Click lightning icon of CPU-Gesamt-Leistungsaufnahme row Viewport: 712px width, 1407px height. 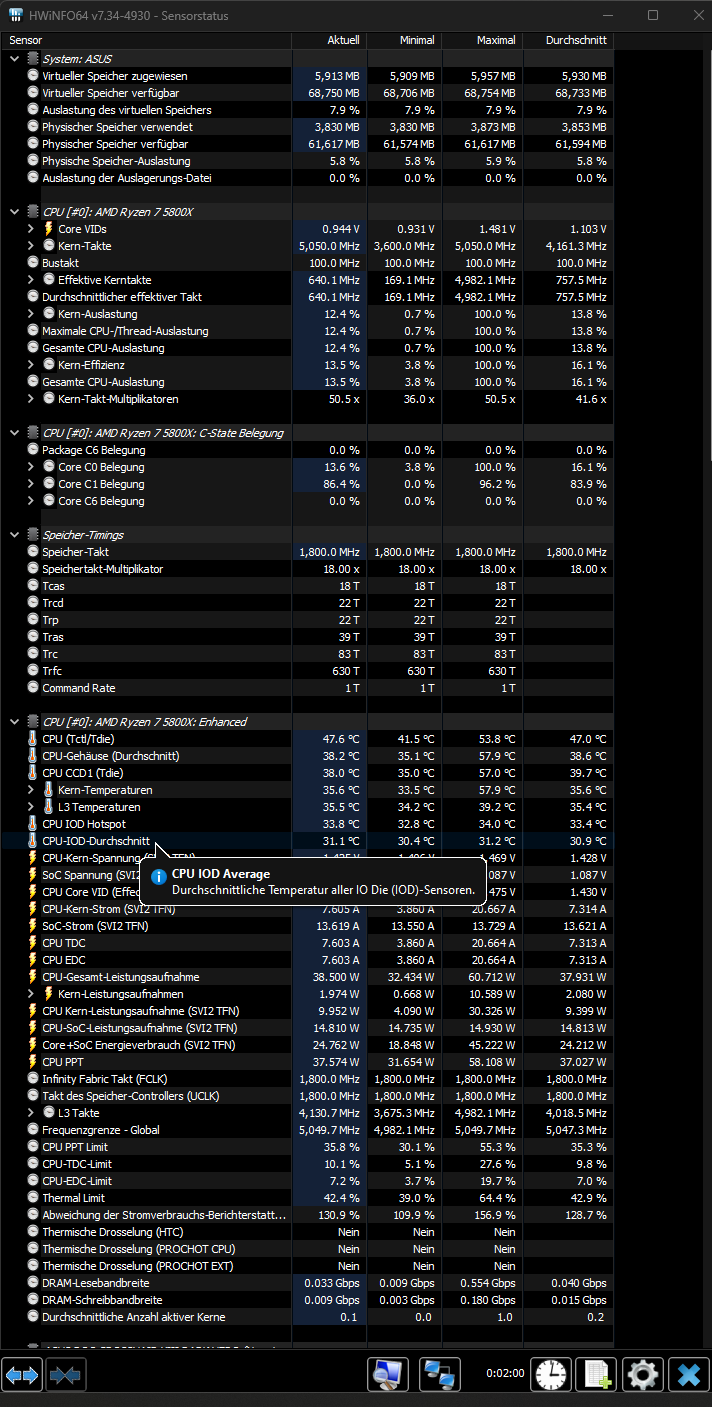click(x=33, y=977)
